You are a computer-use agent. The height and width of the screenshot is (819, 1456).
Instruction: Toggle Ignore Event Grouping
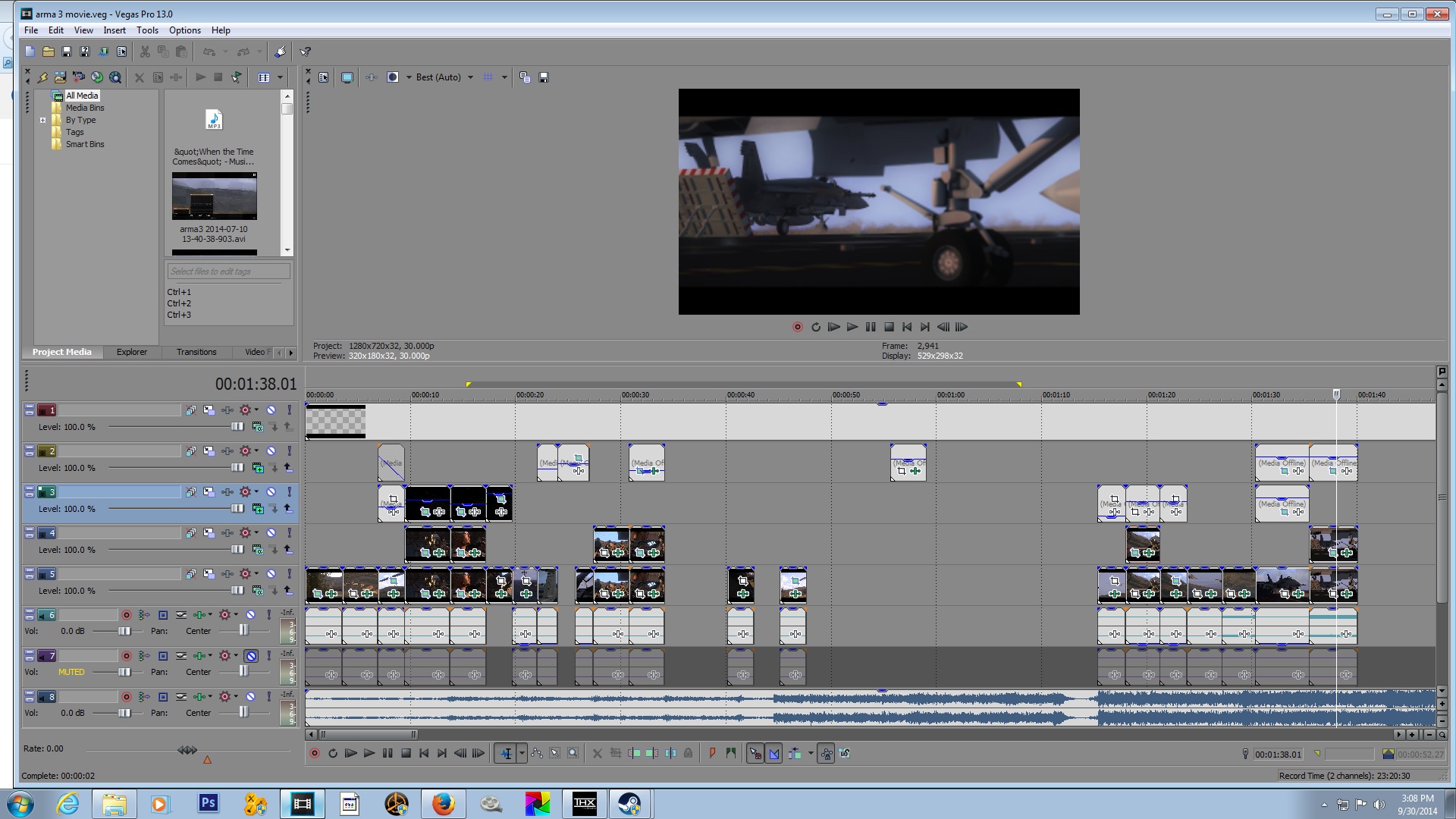(x=845, y=753)
